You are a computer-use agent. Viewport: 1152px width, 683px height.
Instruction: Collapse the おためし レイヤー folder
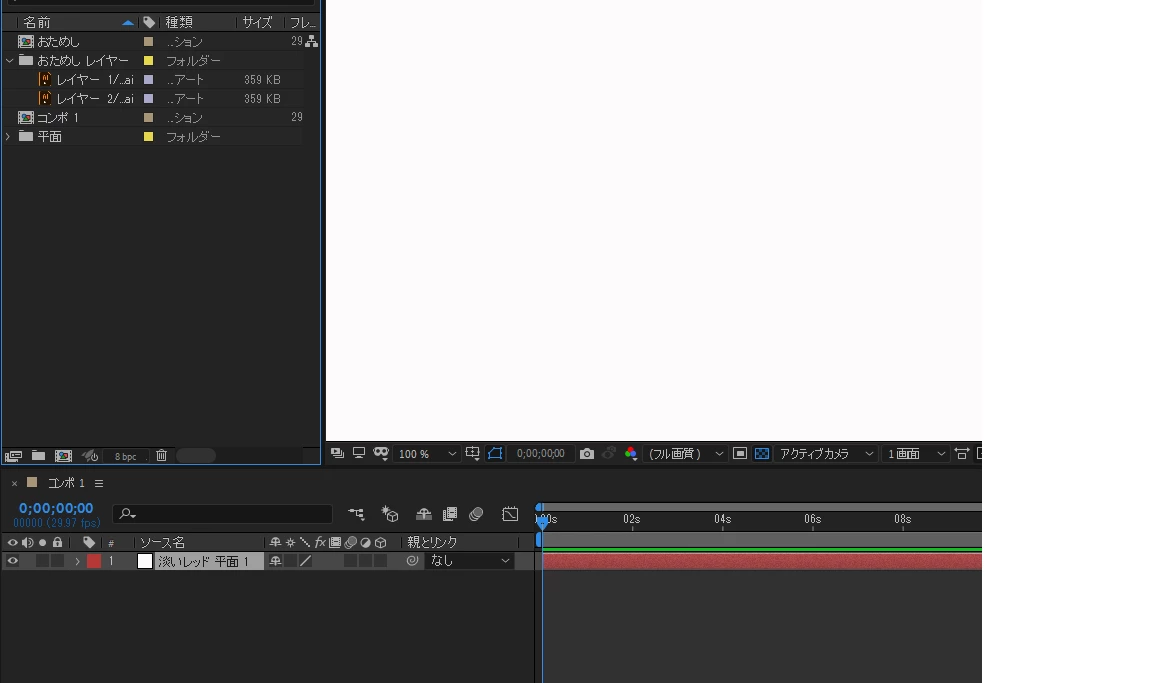[10, 61]
